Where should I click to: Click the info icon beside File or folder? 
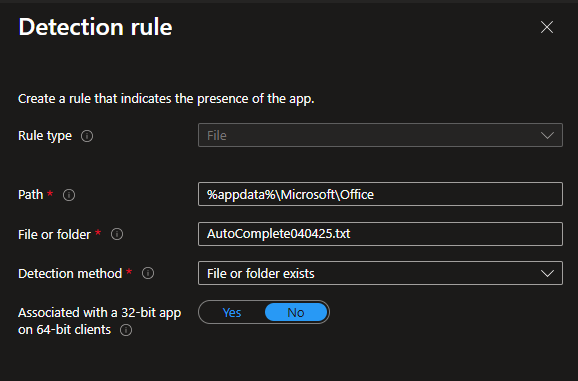pos(117,234)
